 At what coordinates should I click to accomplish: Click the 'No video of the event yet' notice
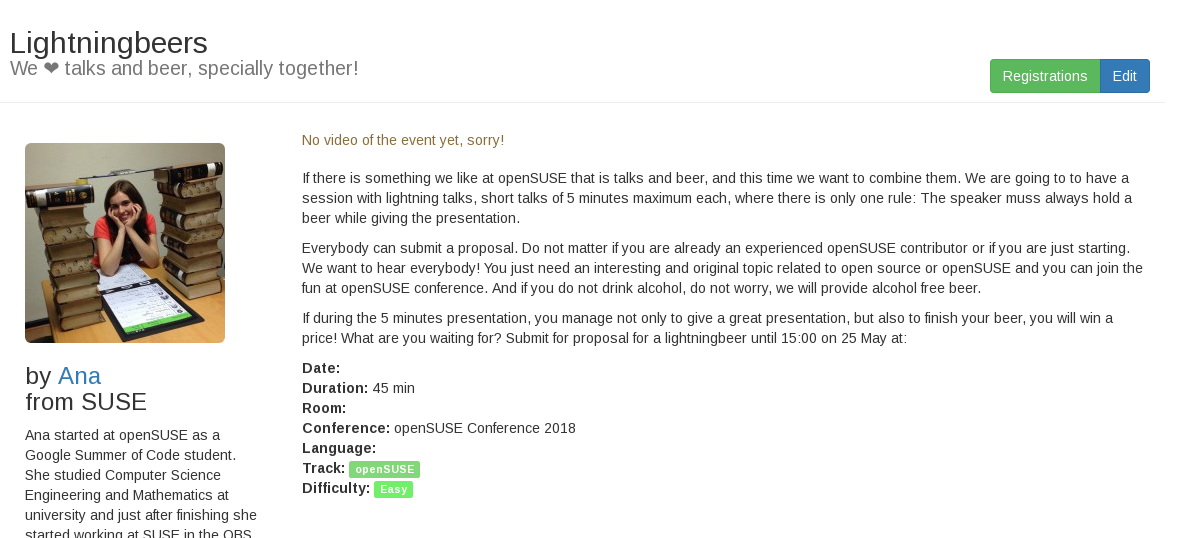[403, 140]
